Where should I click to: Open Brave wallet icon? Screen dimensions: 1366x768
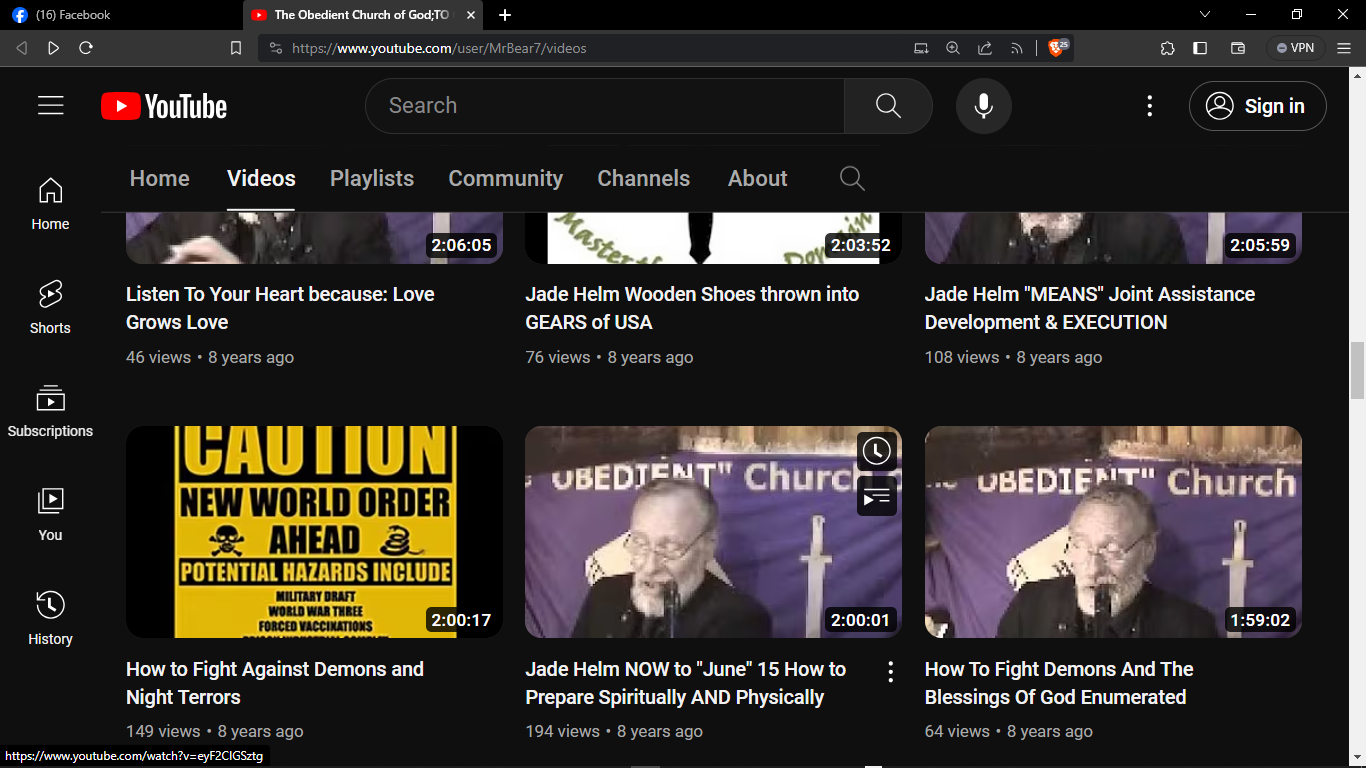click(1238, 48)
